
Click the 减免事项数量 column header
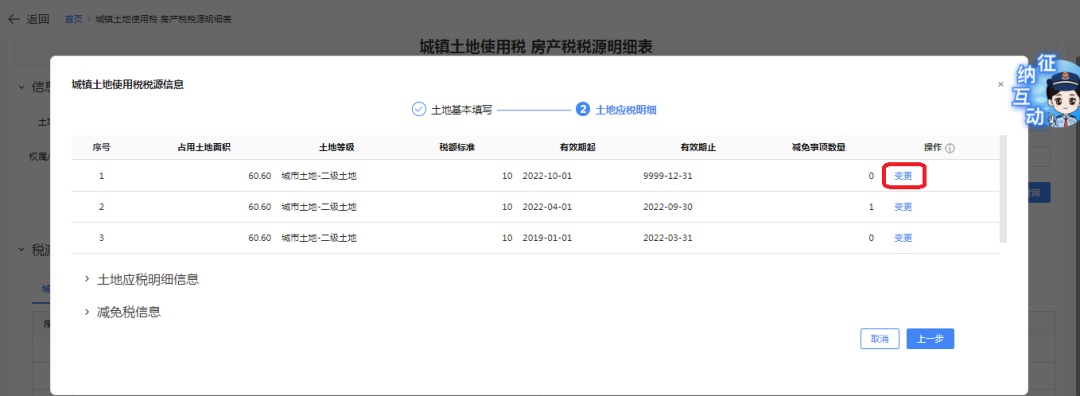(x=819, y=147)
